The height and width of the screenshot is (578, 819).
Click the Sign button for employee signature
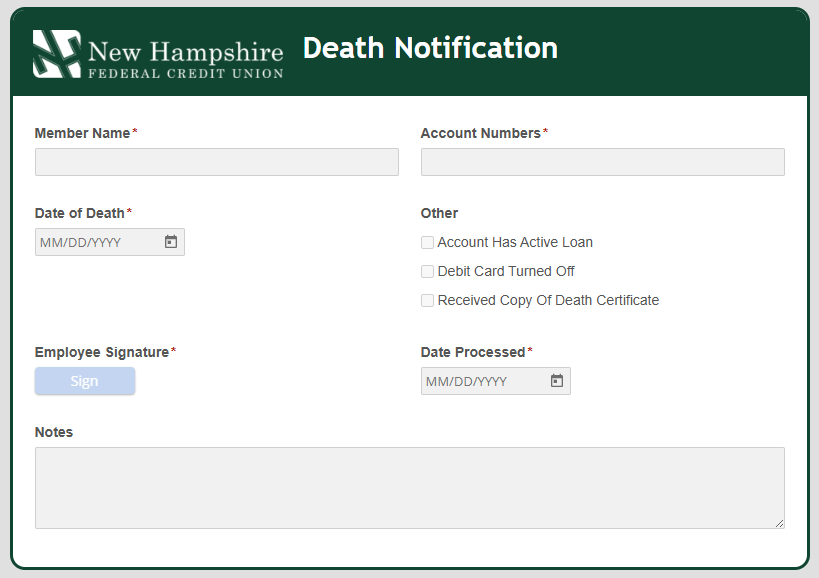tap(85, 381)
